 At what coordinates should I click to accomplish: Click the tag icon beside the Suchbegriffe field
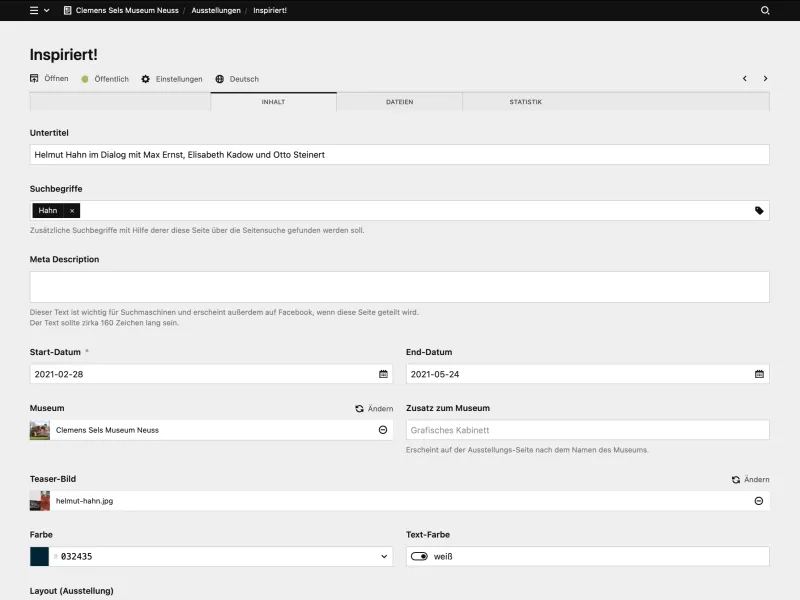click(760, 211)
